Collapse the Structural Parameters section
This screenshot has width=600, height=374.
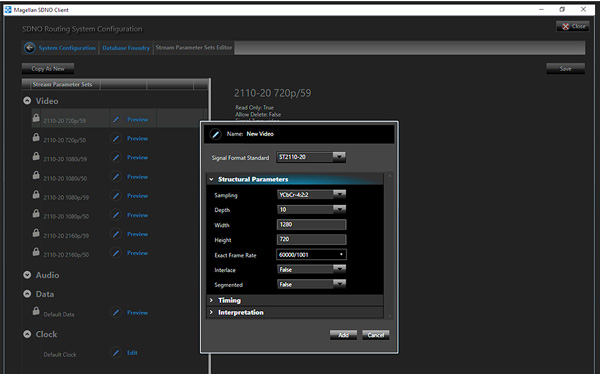coord(211,179)
